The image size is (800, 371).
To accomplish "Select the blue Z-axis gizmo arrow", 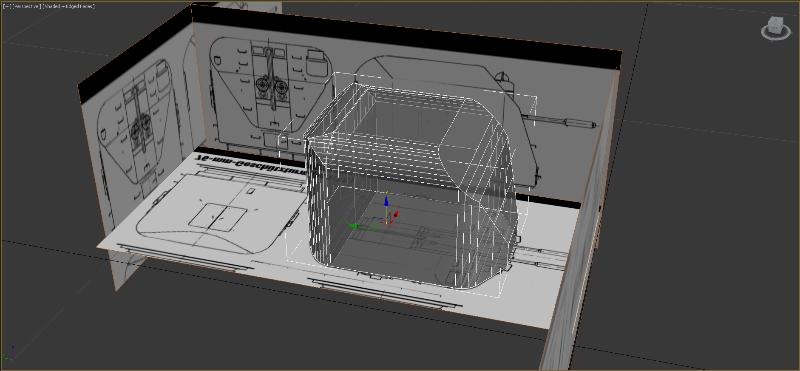I will pyautogui.click(x=386, y=201).
